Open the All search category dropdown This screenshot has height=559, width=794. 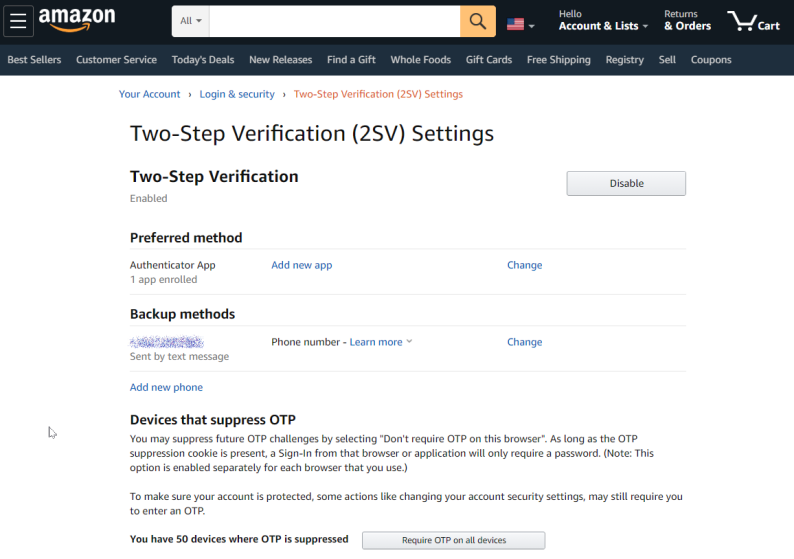click(190, 21)
